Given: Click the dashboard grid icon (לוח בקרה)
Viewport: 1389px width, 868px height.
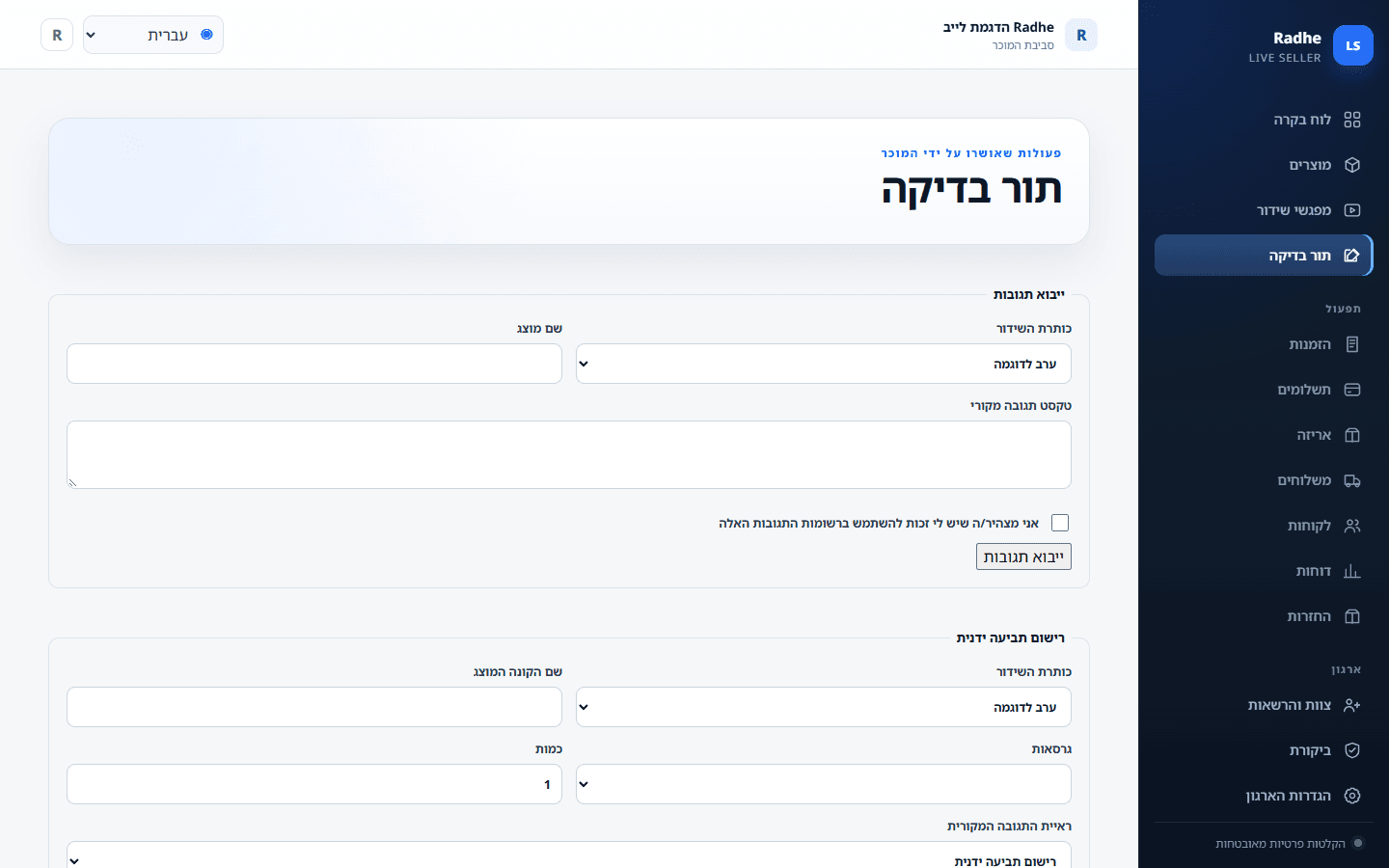Looking at the screenshot, I should 1352,120.
